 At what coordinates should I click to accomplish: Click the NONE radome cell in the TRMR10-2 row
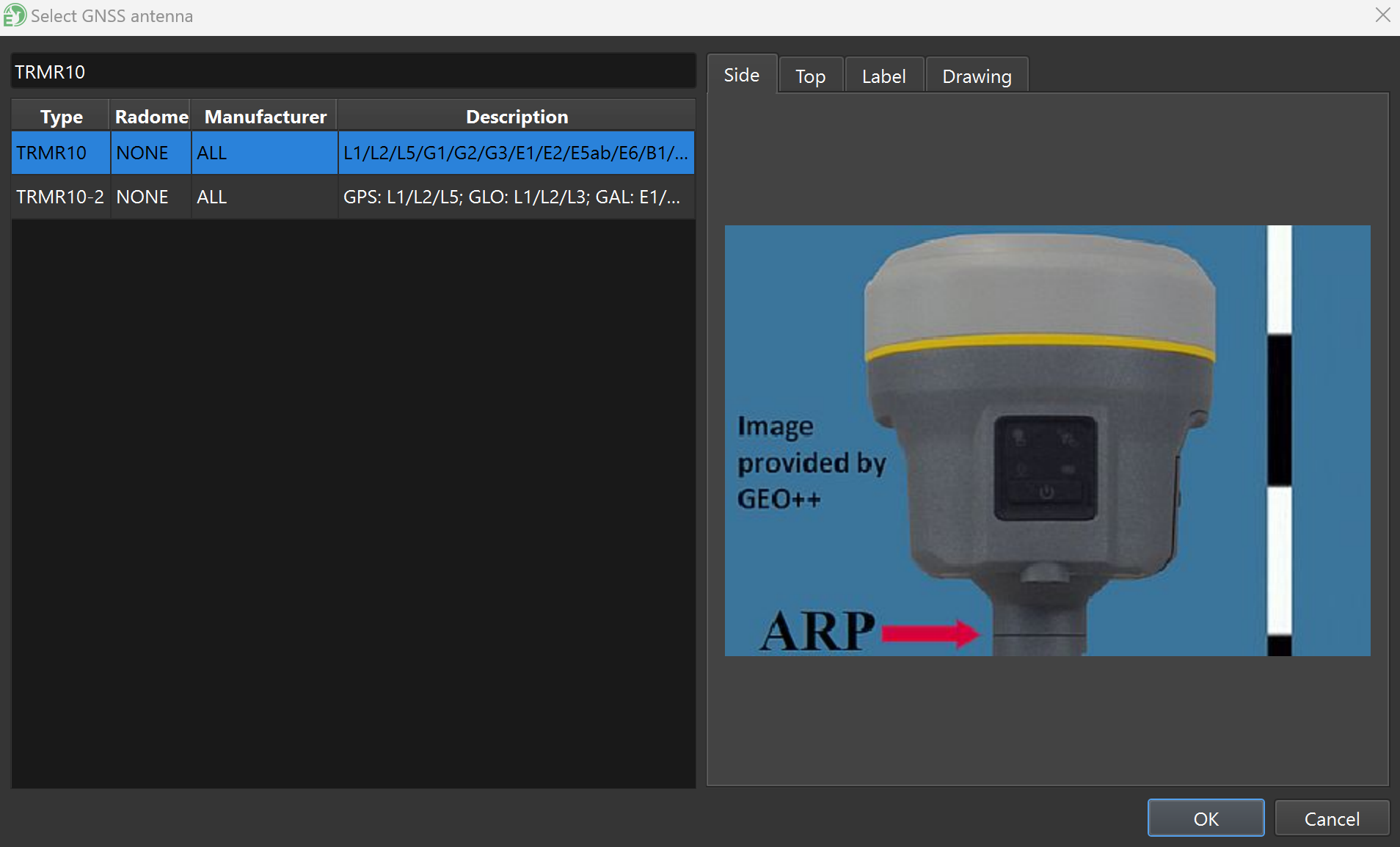tap(142, 197)
